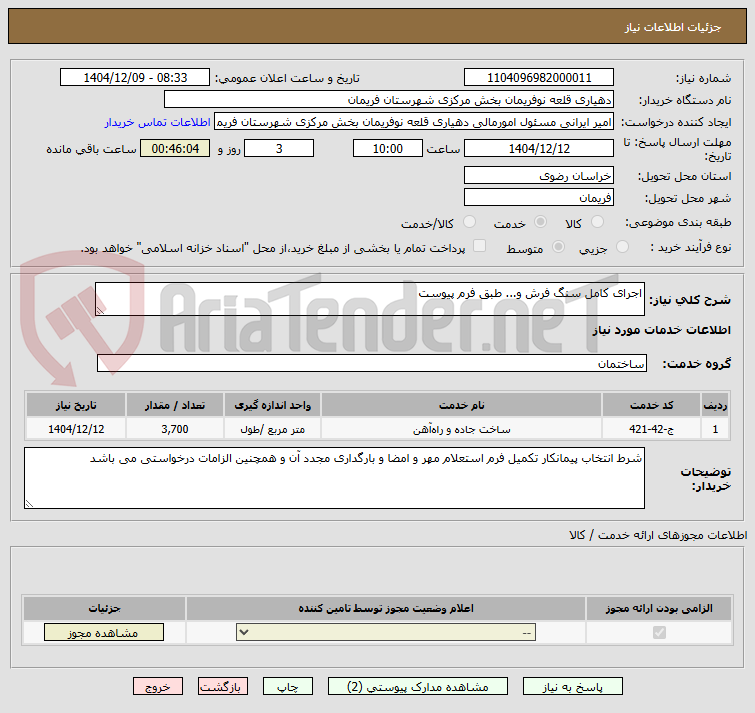Screen dimensions: 755x713
Task: Click the شرح کلی نیاز text area
Action: coord(370,299)
